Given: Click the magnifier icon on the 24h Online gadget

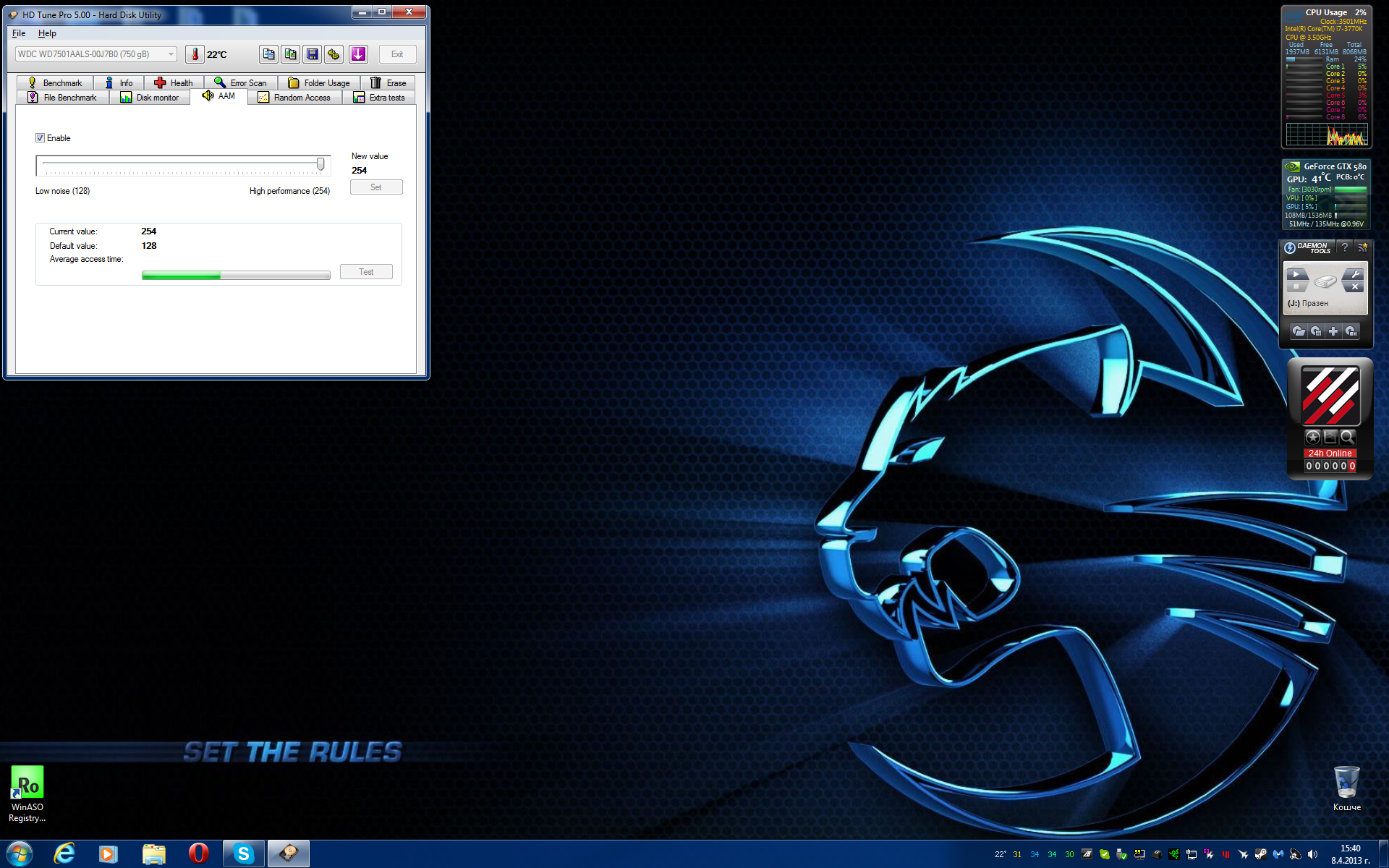Looking at the screenshot, I should [x=1347, y=437].
